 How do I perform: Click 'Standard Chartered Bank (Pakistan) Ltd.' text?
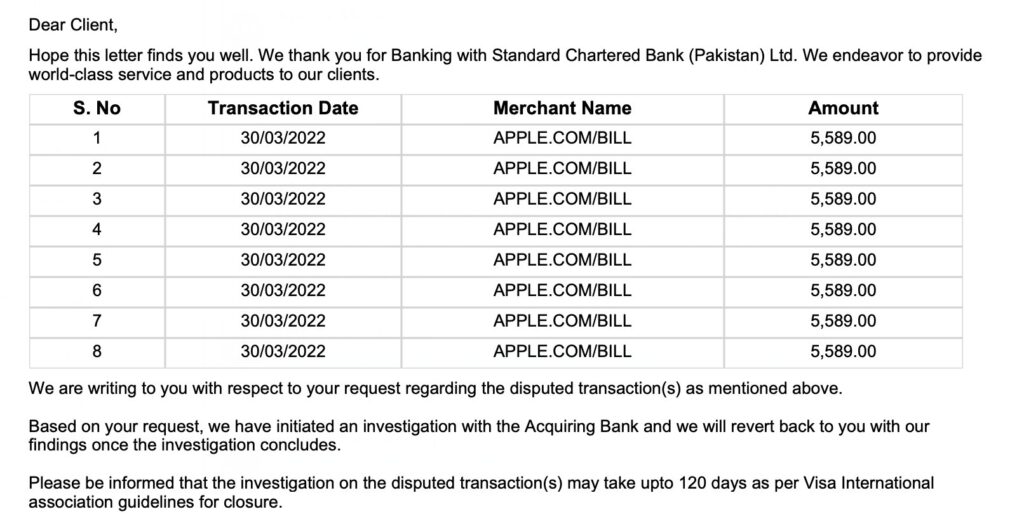[645, 55]
